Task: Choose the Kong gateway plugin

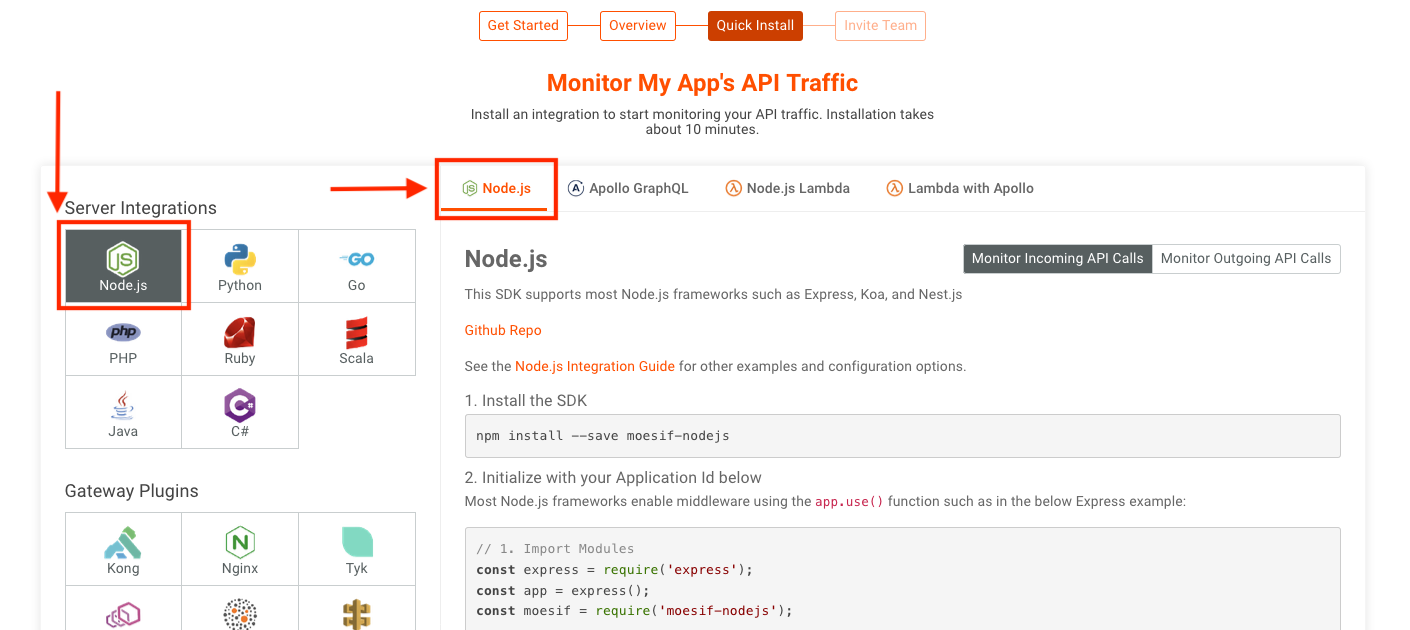Action: [123, 548]
